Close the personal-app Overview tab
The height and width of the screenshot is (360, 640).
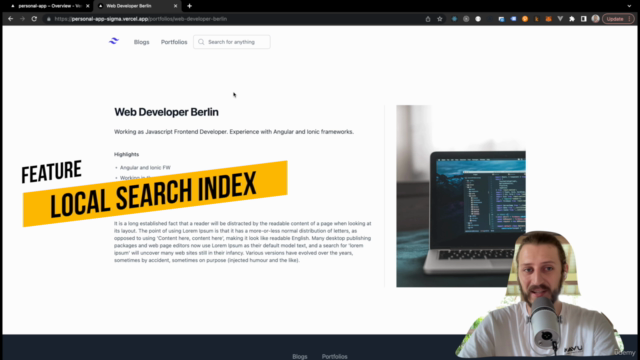[88, 6]
